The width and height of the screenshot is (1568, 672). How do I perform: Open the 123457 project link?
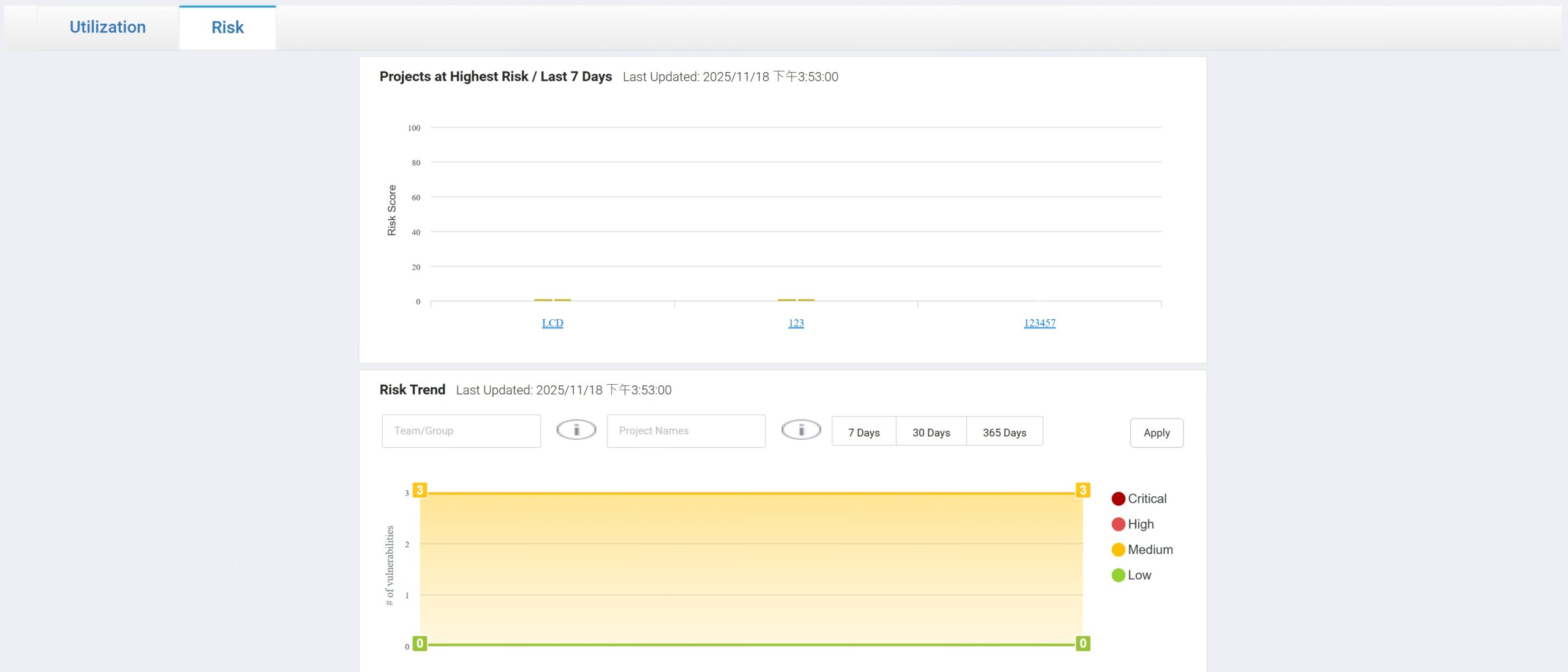(1039, 323)
